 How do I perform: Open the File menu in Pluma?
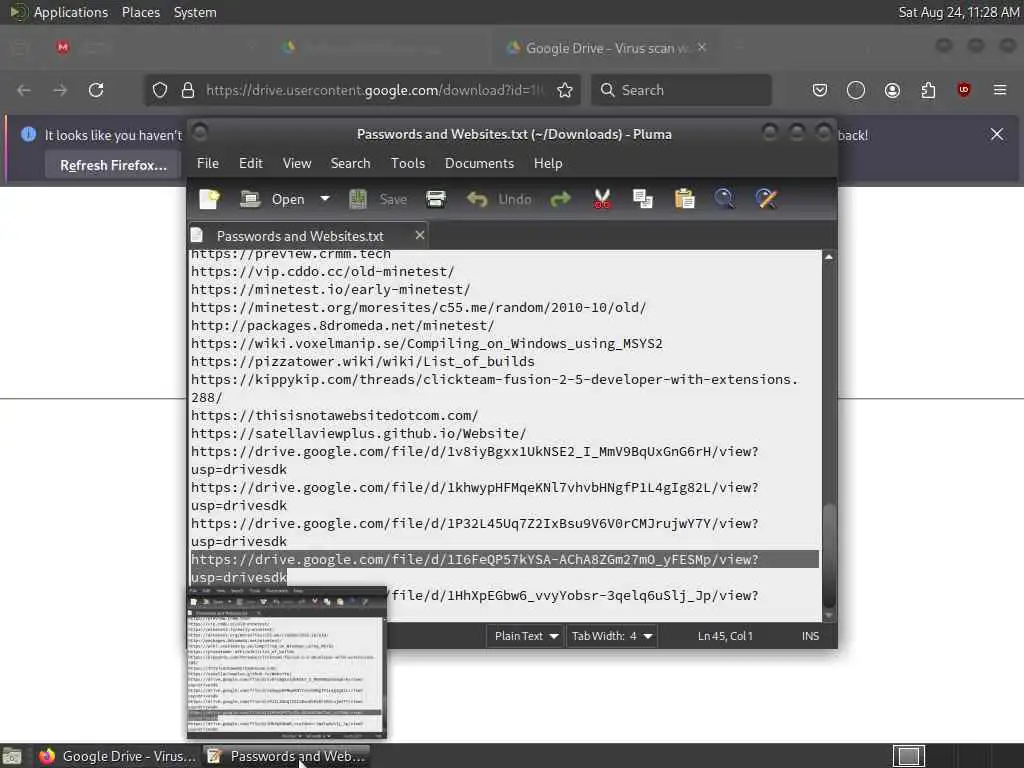(x=208, y=163)
